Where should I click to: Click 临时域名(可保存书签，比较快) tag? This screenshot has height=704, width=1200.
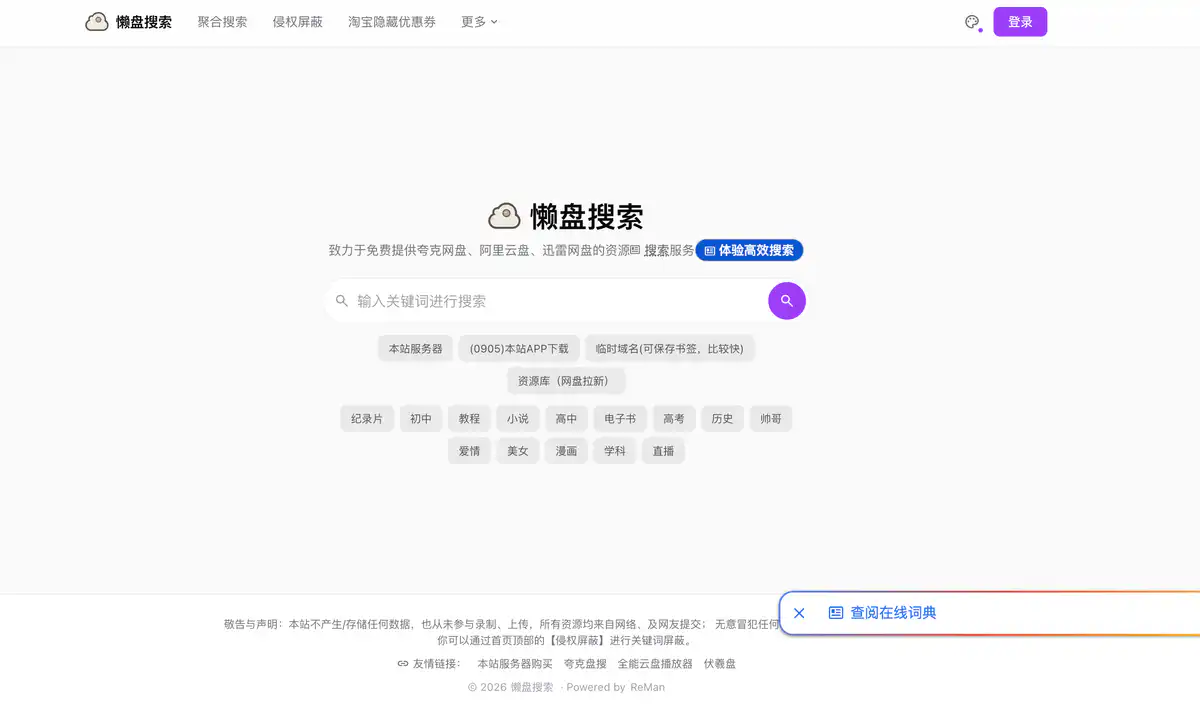[x=670, y=349]
